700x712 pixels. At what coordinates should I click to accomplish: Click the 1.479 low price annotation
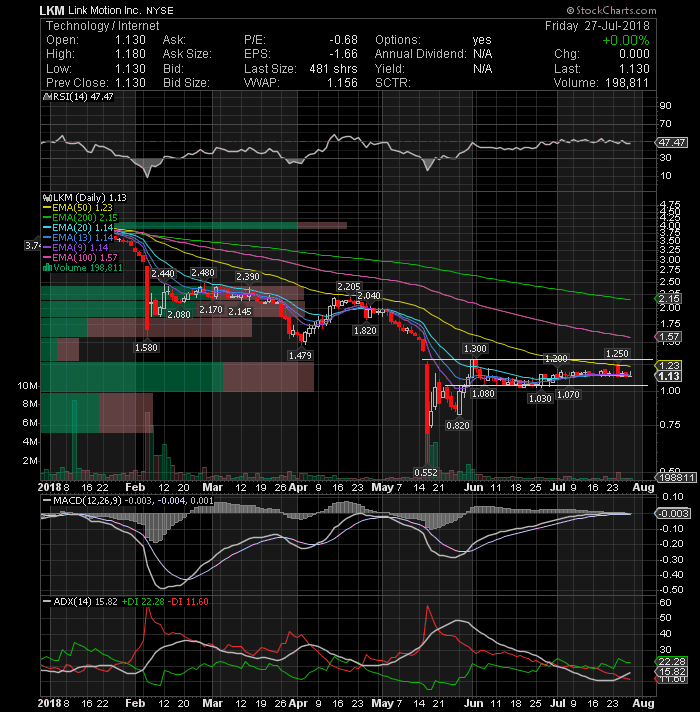(x=300, y=355)
